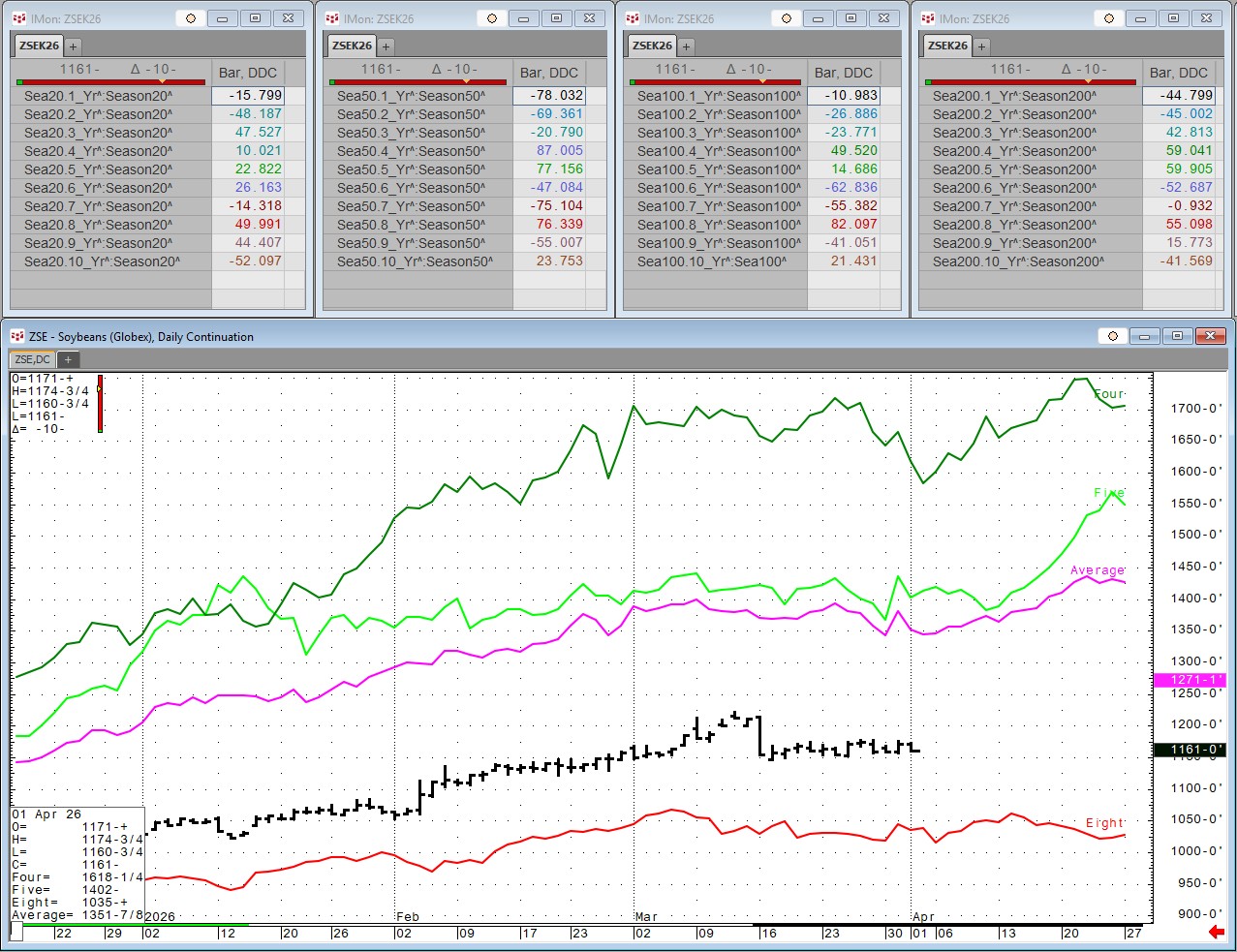Click the red arrow at chart bottom right
The height and width of the screenshot is (952, 1237).
click(x=1217, y=933)
